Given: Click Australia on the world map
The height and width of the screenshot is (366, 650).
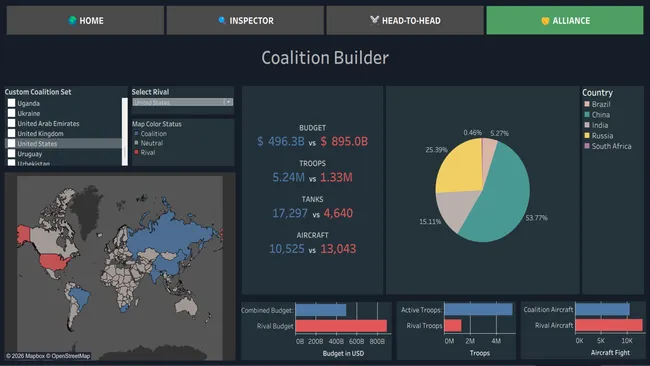Looking at the screenshot, I should click(186, 306).
